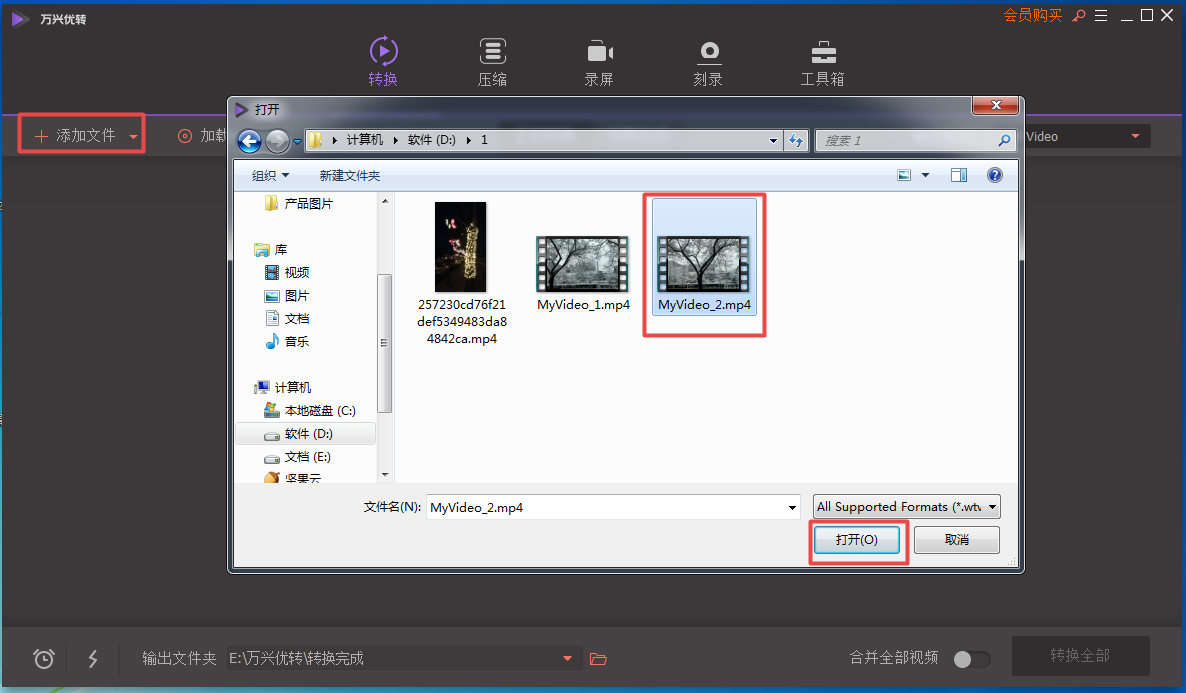Screen dimensions: 1186x693
Task: Switch to the 转换 tab
Action: [383, 62]
